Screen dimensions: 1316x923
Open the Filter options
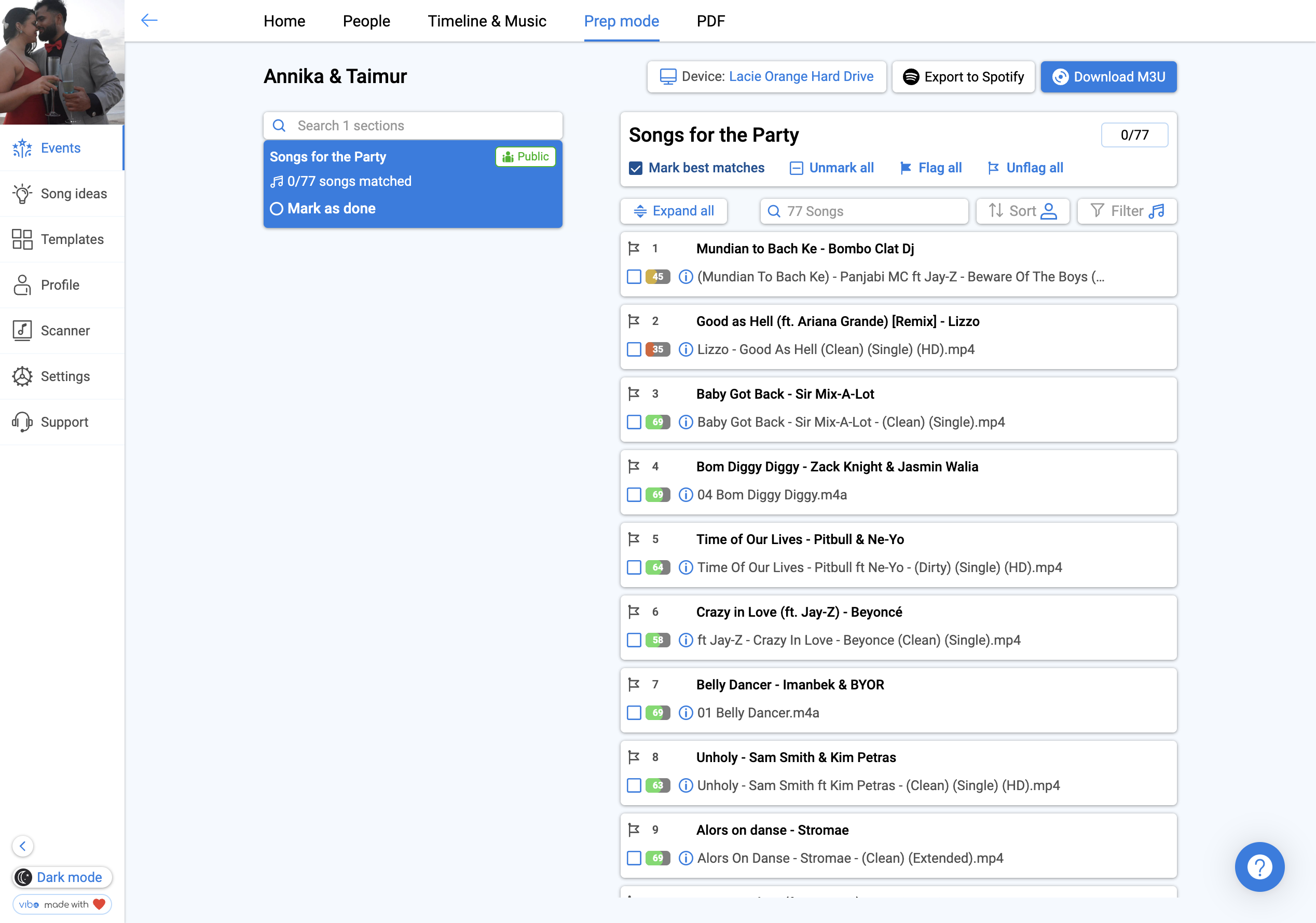tap(1127, 211)
